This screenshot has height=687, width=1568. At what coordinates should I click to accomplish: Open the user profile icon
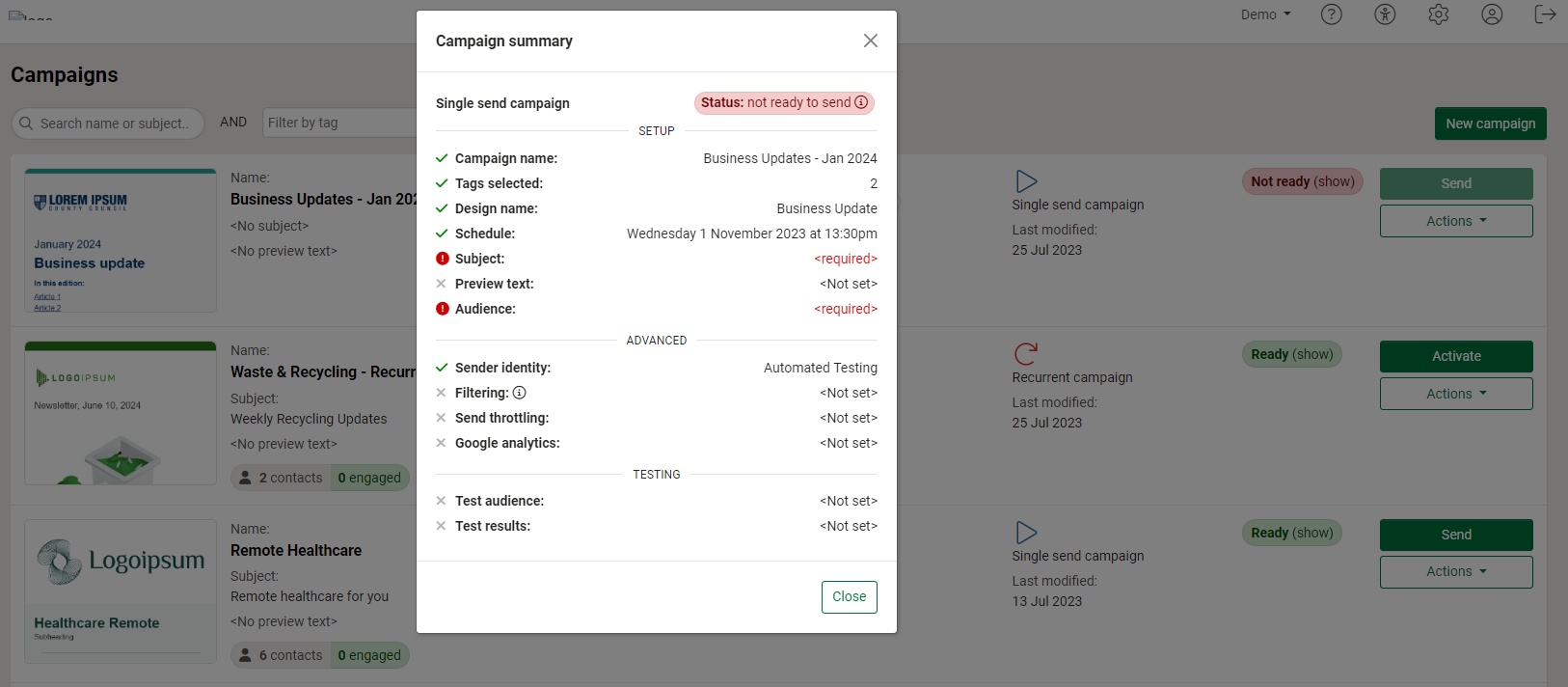pyautogui.click(x=1492, y=14)
